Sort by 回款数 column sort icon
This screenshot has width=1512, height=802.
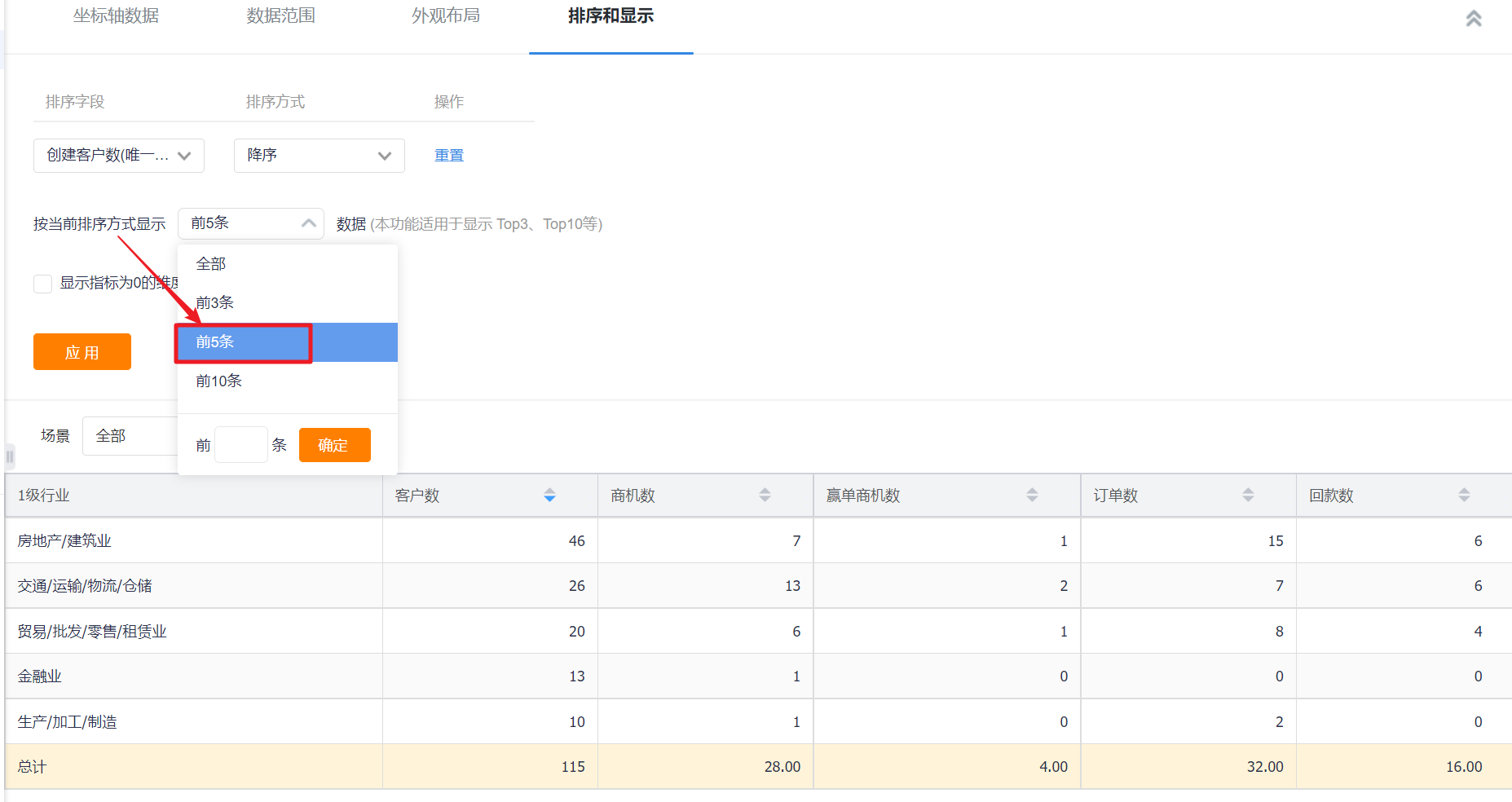click(x=1464, y=495)
